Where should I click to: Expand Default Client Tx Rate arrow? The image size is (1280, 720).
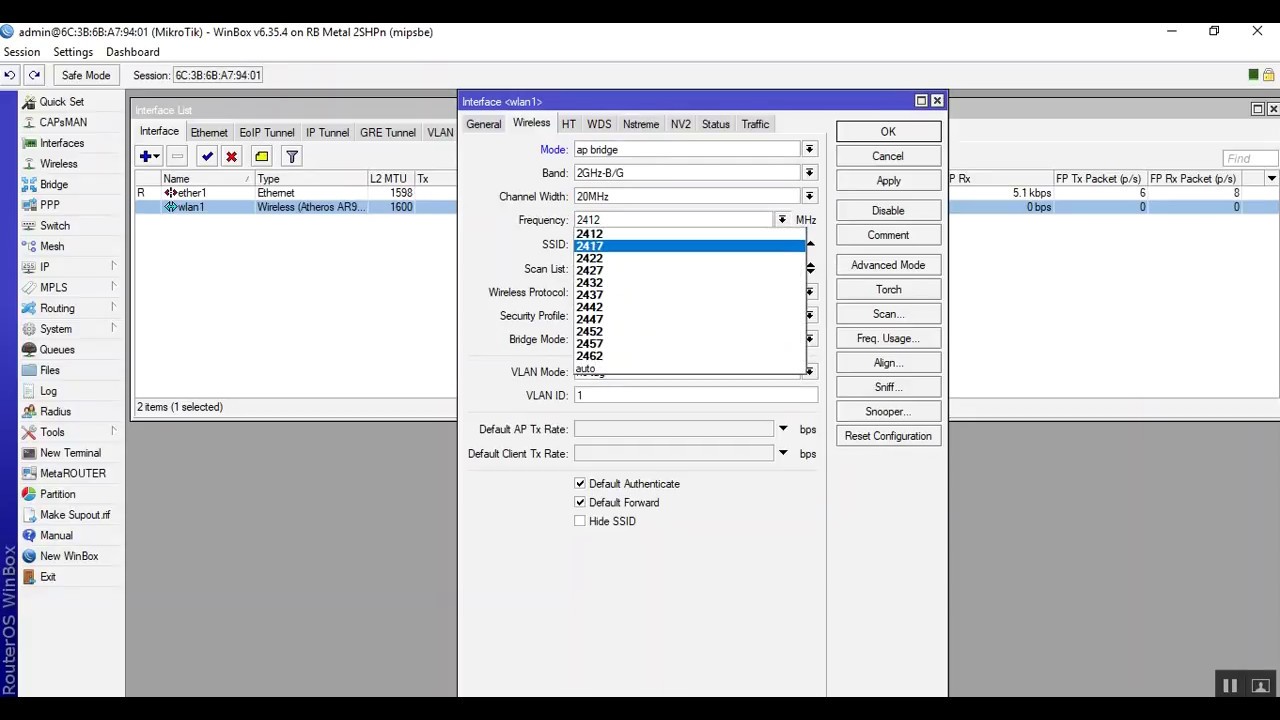point(783,454)
